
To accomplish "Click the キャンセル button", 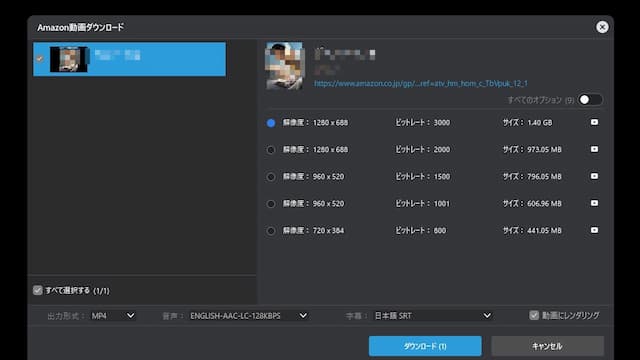I will [547, 346].
